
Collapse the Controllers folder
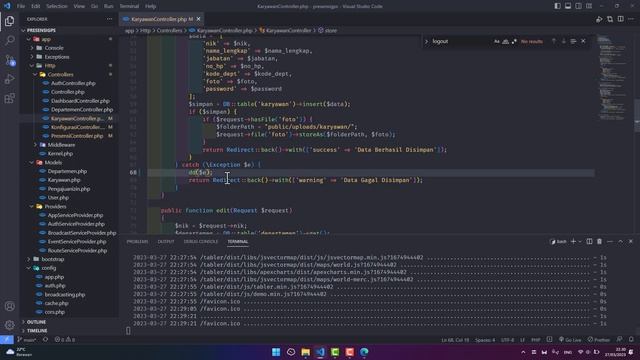point(35,74)
